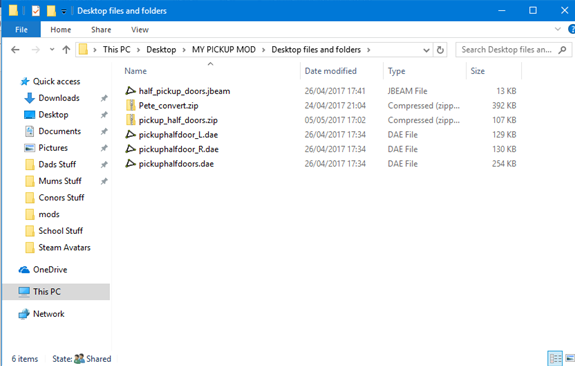The width and height of the screenshot is (575, 366).
Task: Open the mods folder in sidebar
Action: coord(49,214)
